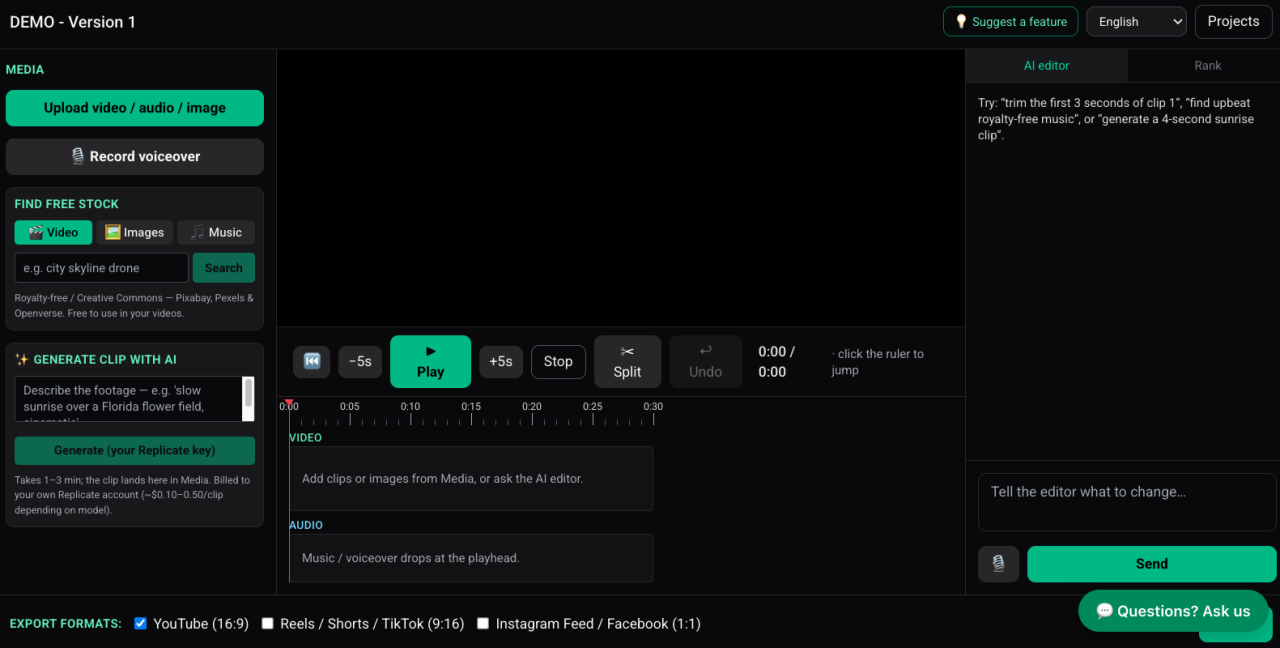Open the Projects button

click(1233, 21)
